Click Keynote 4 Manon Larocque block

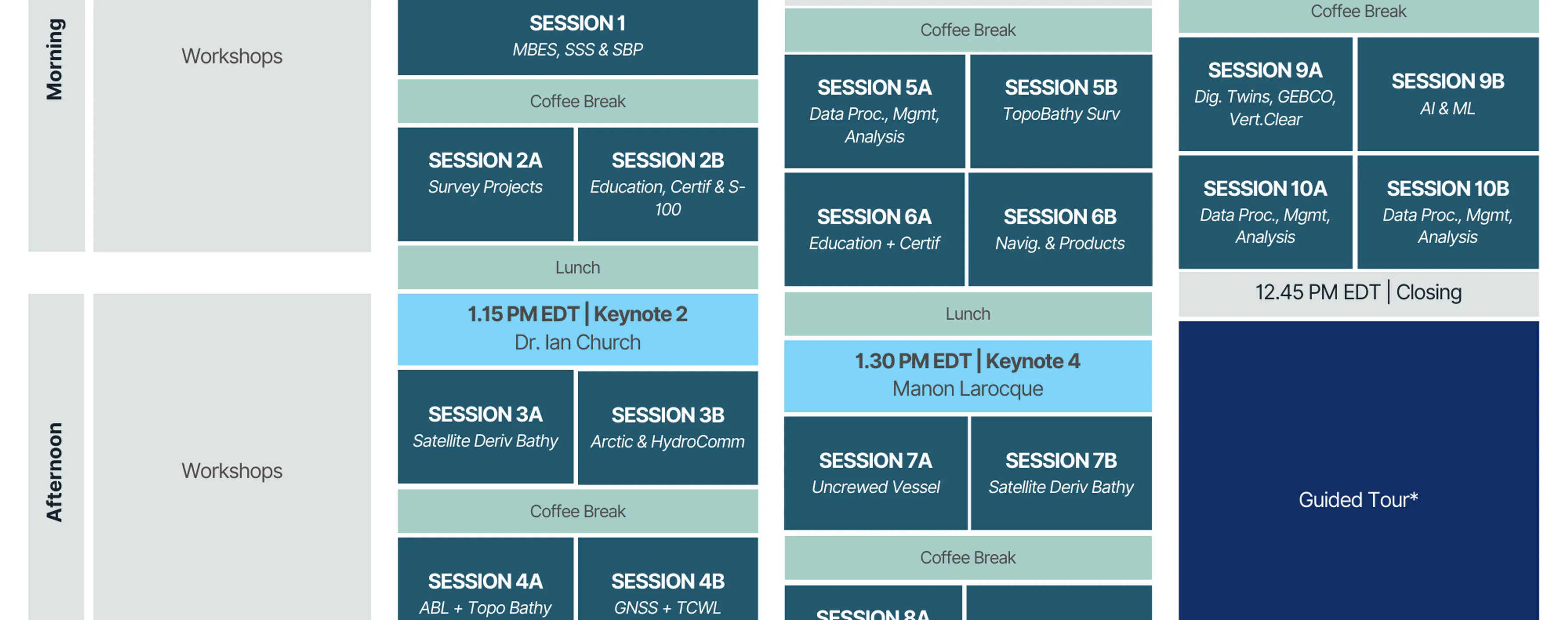(x=967, y=375)
